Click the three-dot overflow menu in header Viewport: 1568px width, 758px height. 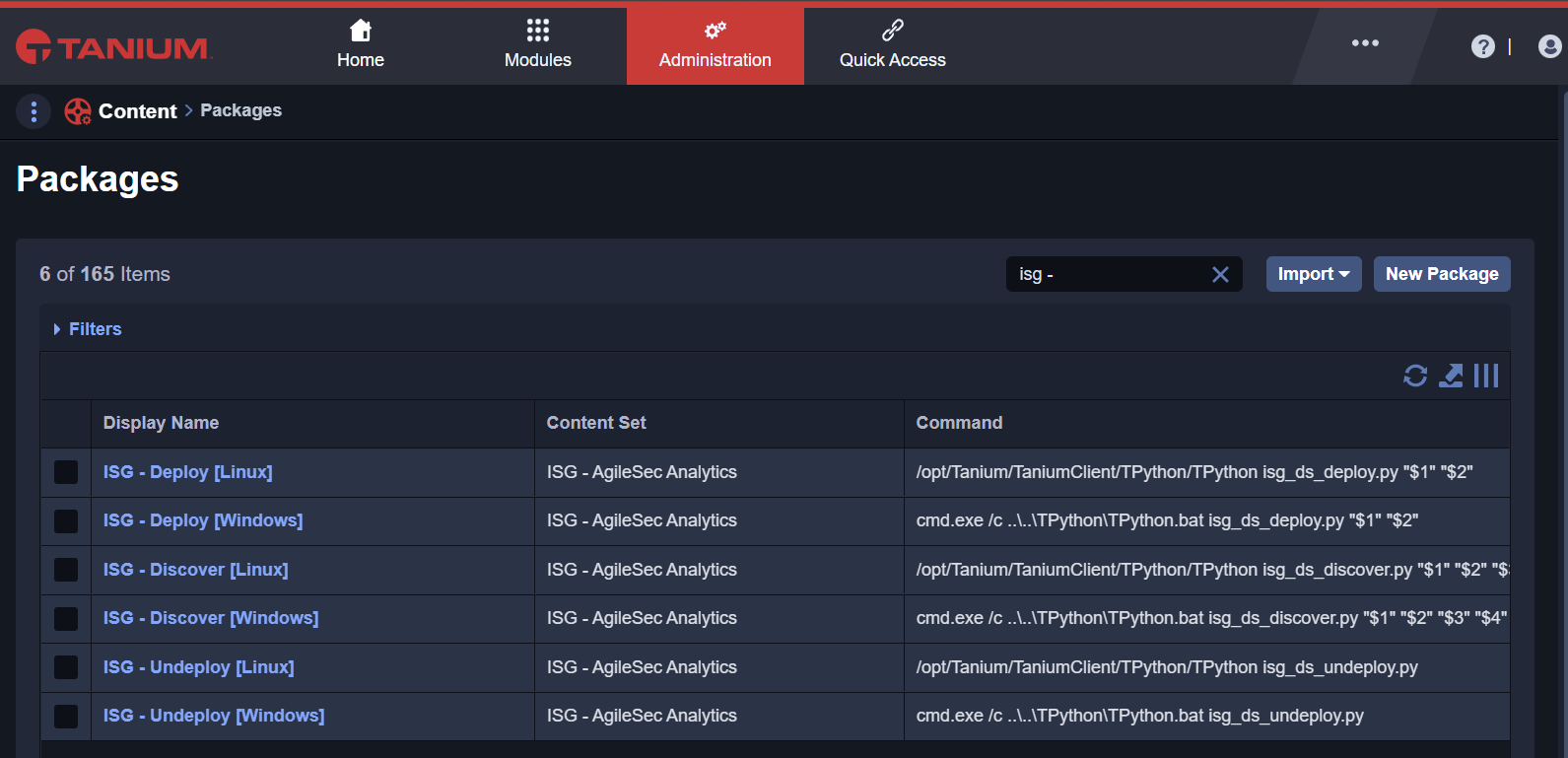pyautogui.click(x=1365, y=43)
